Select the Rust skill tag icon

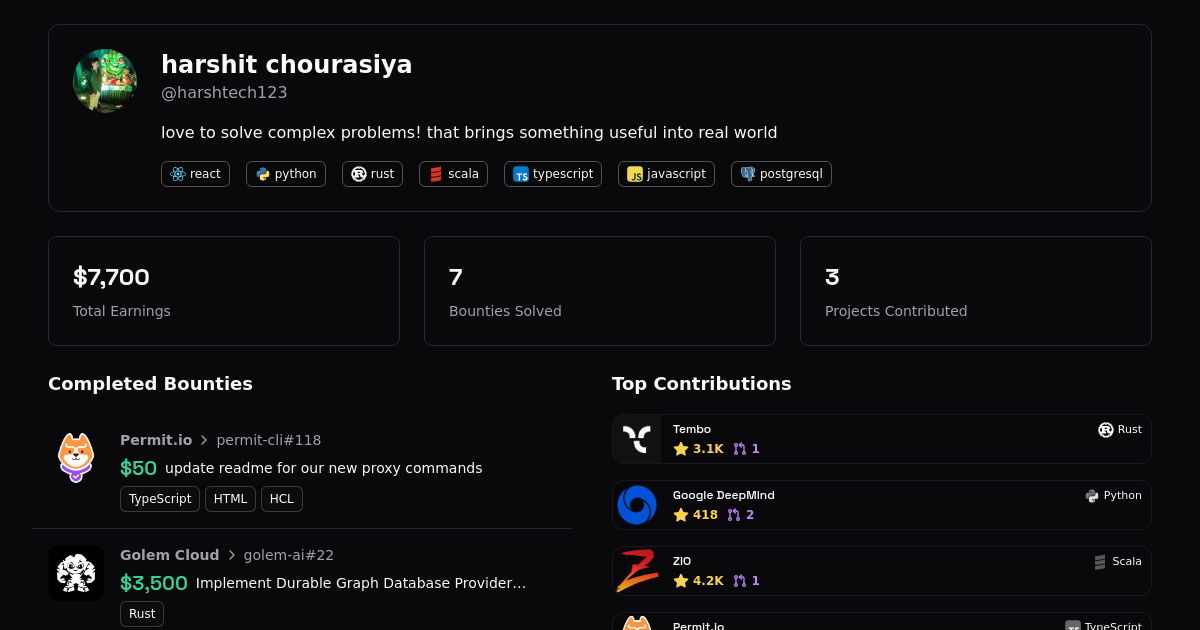[359, 174]
